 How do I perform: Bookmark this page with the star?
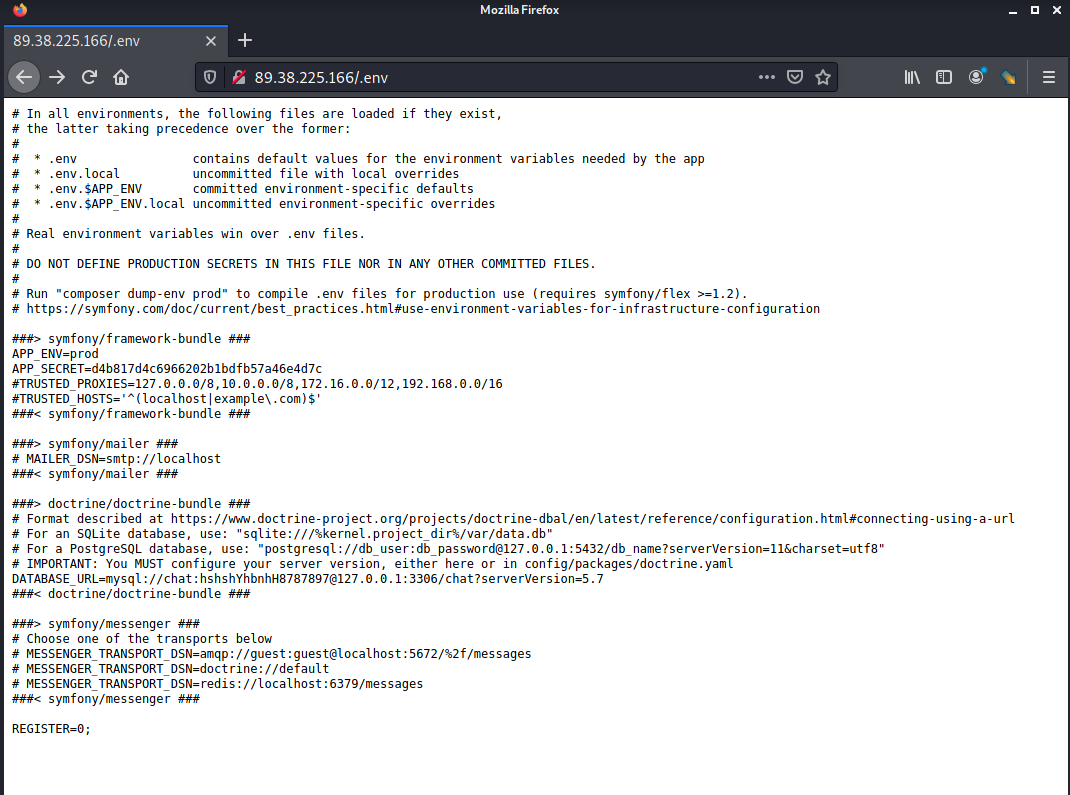[x=823, y=77]
